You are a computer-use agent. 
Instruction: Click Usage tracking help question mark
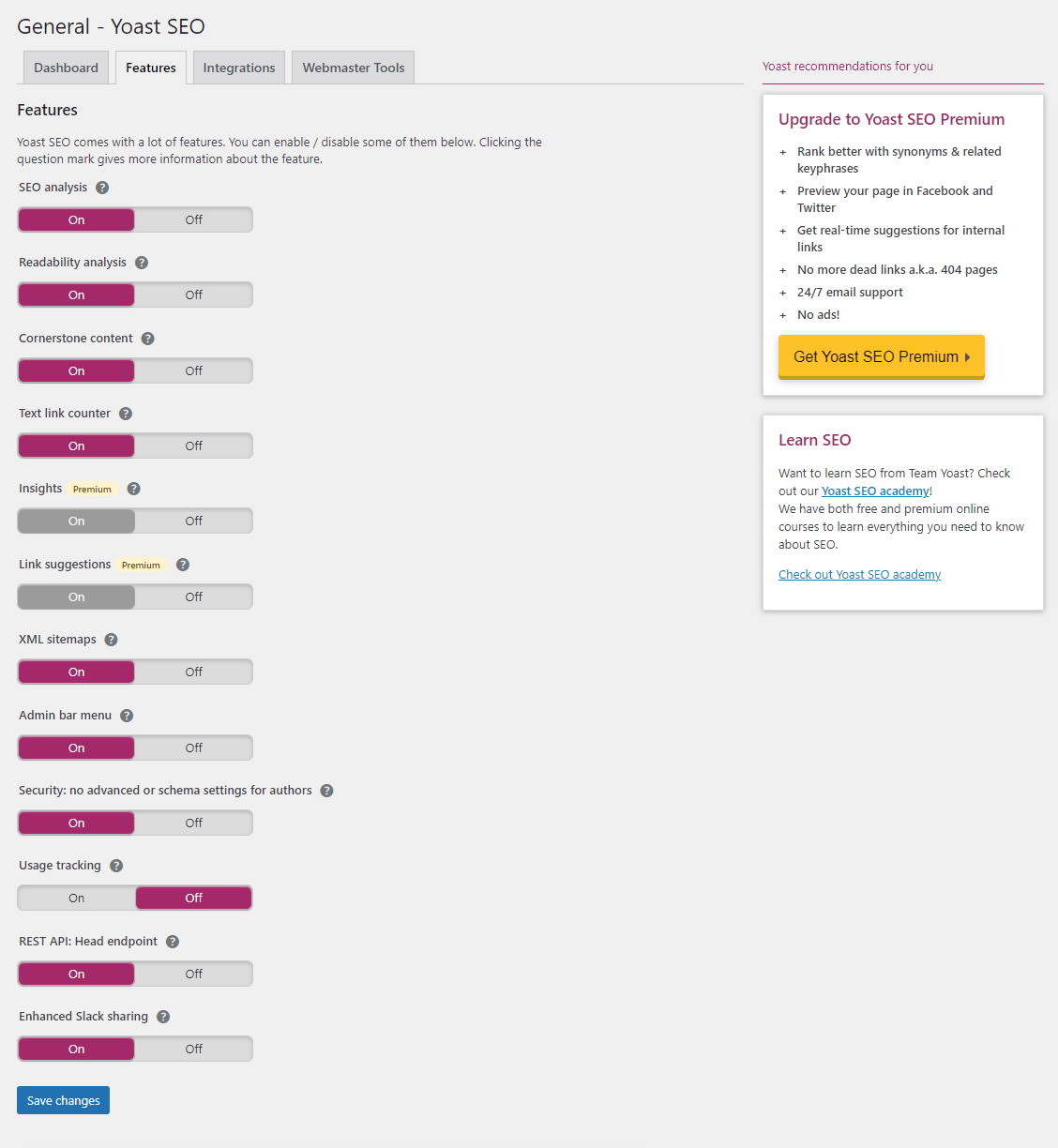[116, 866]
